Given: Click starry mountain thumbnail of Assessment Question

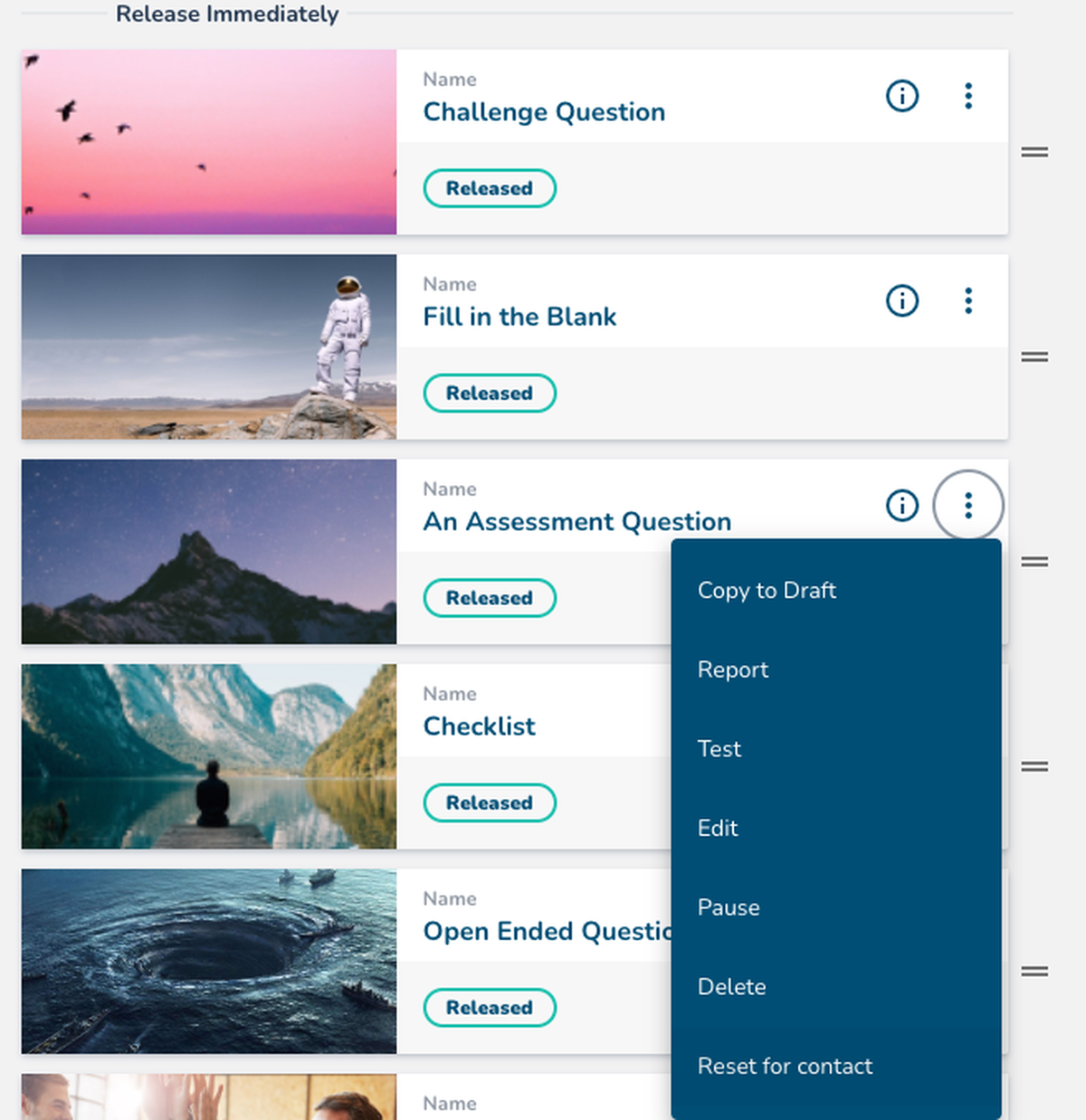Looking at the screenshot, I should click(x=209, y=552).
